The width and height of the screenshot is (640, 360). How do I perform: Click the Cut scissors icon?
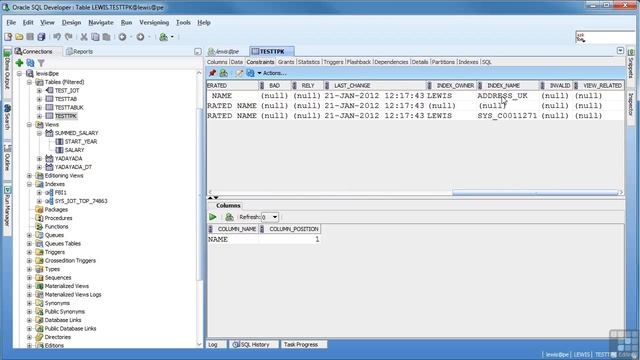(84, 37)
